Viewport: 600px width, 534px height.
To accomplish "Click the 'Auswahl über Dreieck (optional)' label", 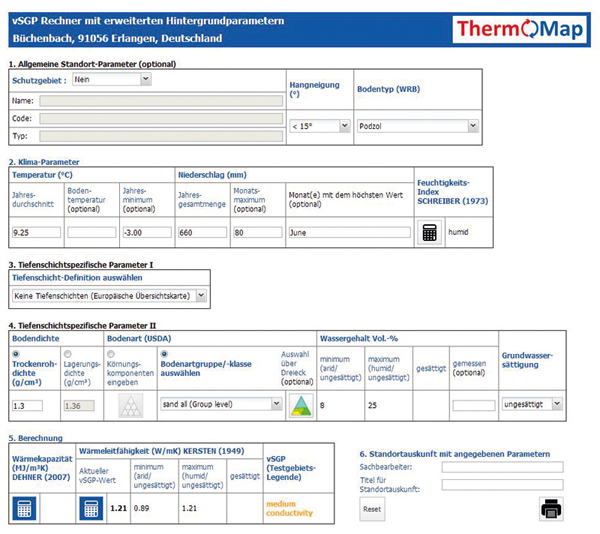I will 297,368.
